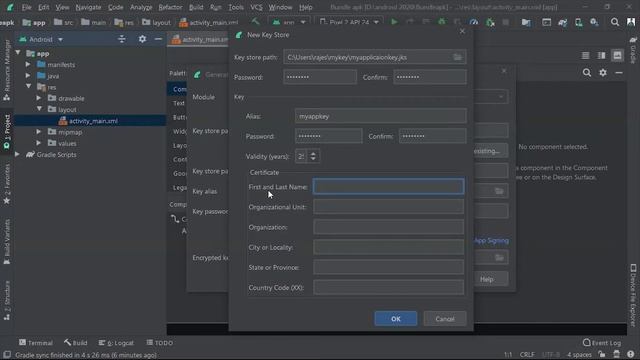The image size is (640, 360).
Task: Open the Event Log panel
Action: 602,343
